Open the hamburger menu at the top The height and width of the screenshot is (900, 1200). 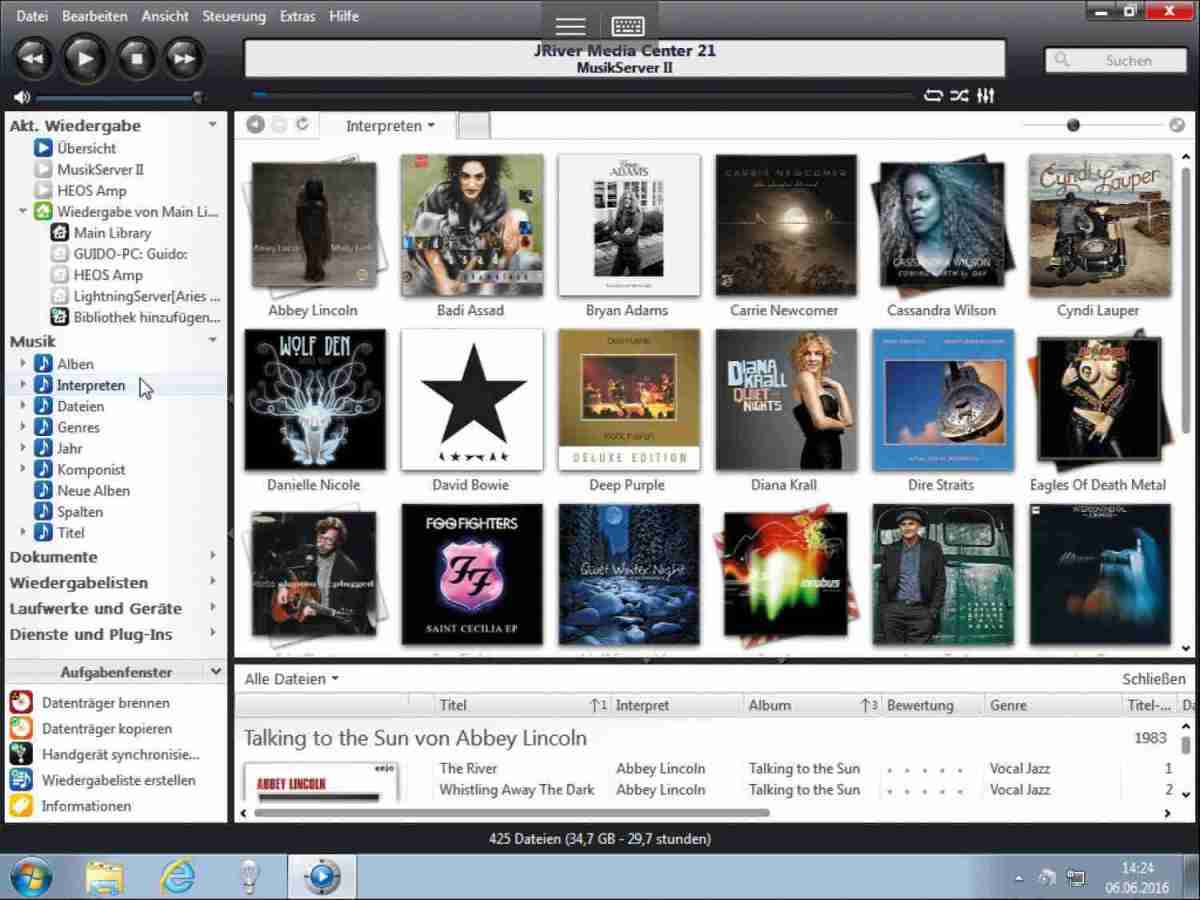(571, 25)
